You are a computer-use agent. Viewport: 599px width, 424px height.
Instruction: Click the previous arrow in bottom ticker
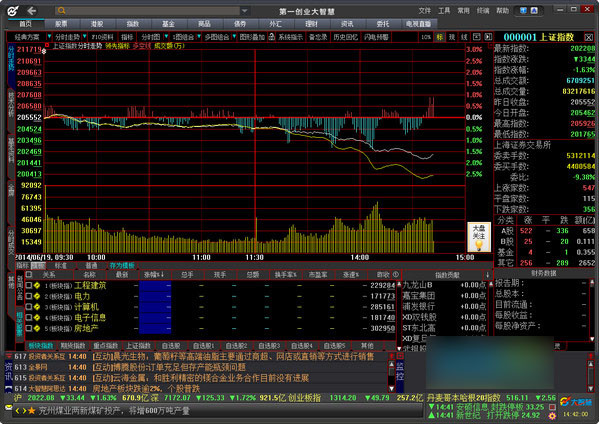pos(17,411)
